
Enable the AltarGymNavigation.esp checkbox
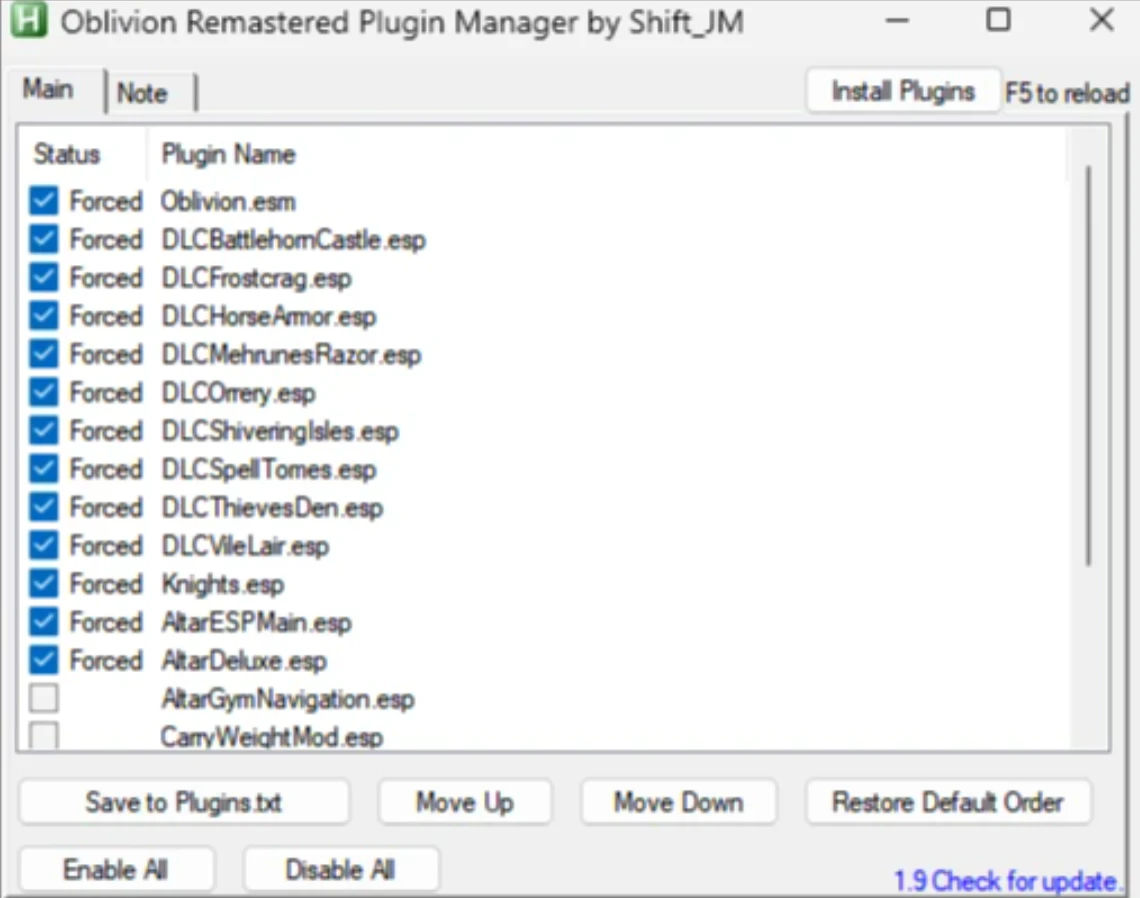click(42, 698)
